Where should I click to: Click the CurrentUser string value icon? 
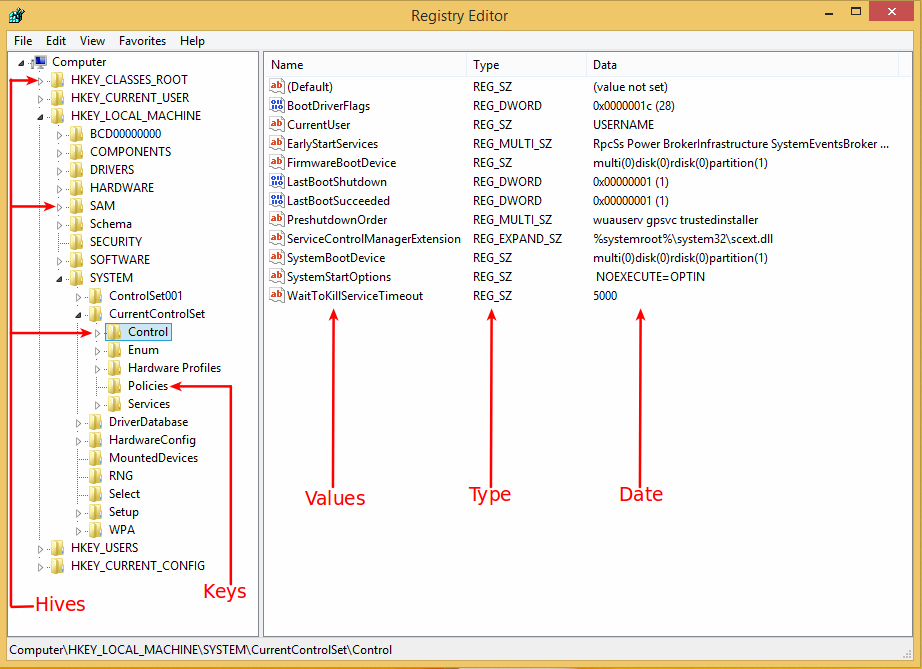[x=277, y=125]
